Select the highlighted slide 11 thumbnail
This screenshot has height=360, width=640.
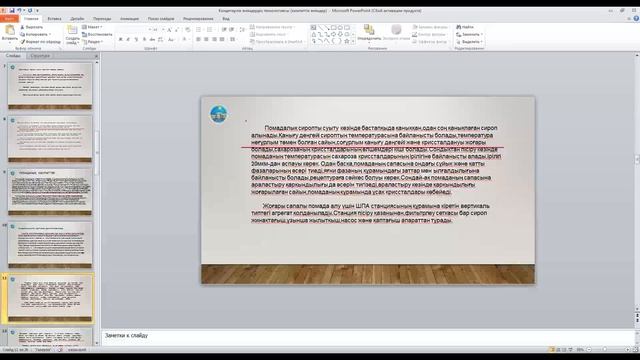(x=50, y=298)
